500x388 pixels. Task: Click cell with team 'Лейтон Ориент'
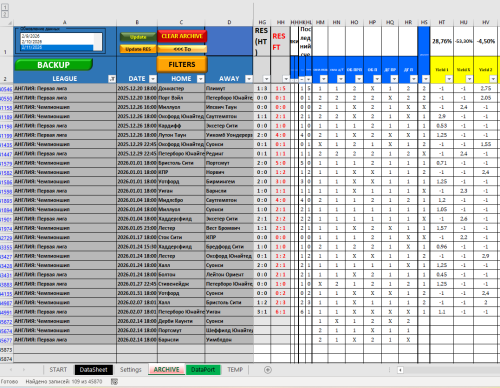pyautogui.click(x=229, y=275)
